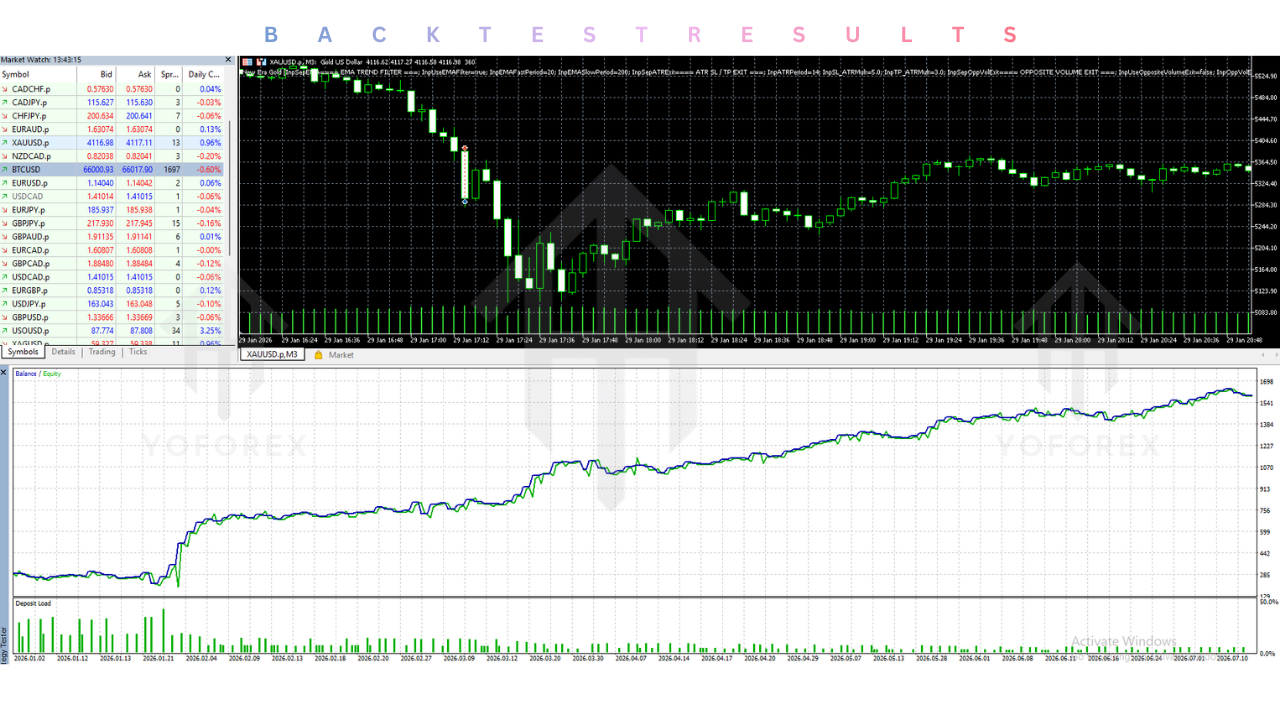Close the Strategy Tester panel
The image size is (1280, 720).
pyautogui.click(x=4, y=372)
